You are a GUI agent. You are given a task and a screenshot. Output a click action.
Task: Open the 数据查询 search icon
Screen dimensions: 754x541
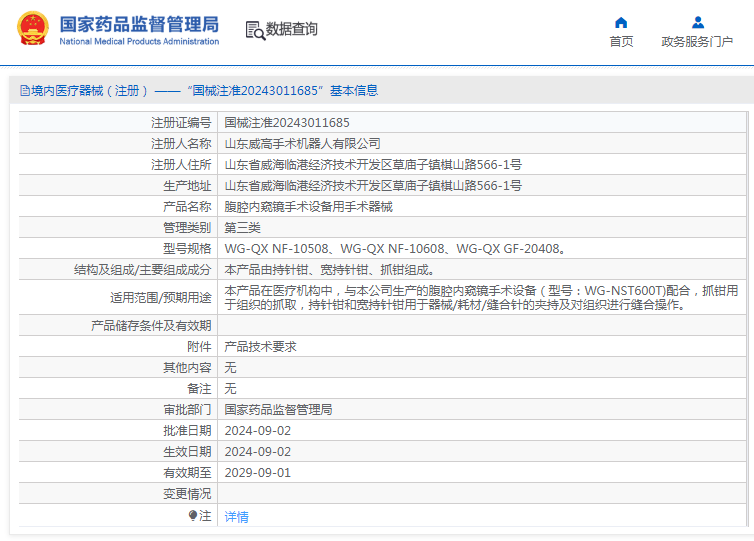coord(255,30)
